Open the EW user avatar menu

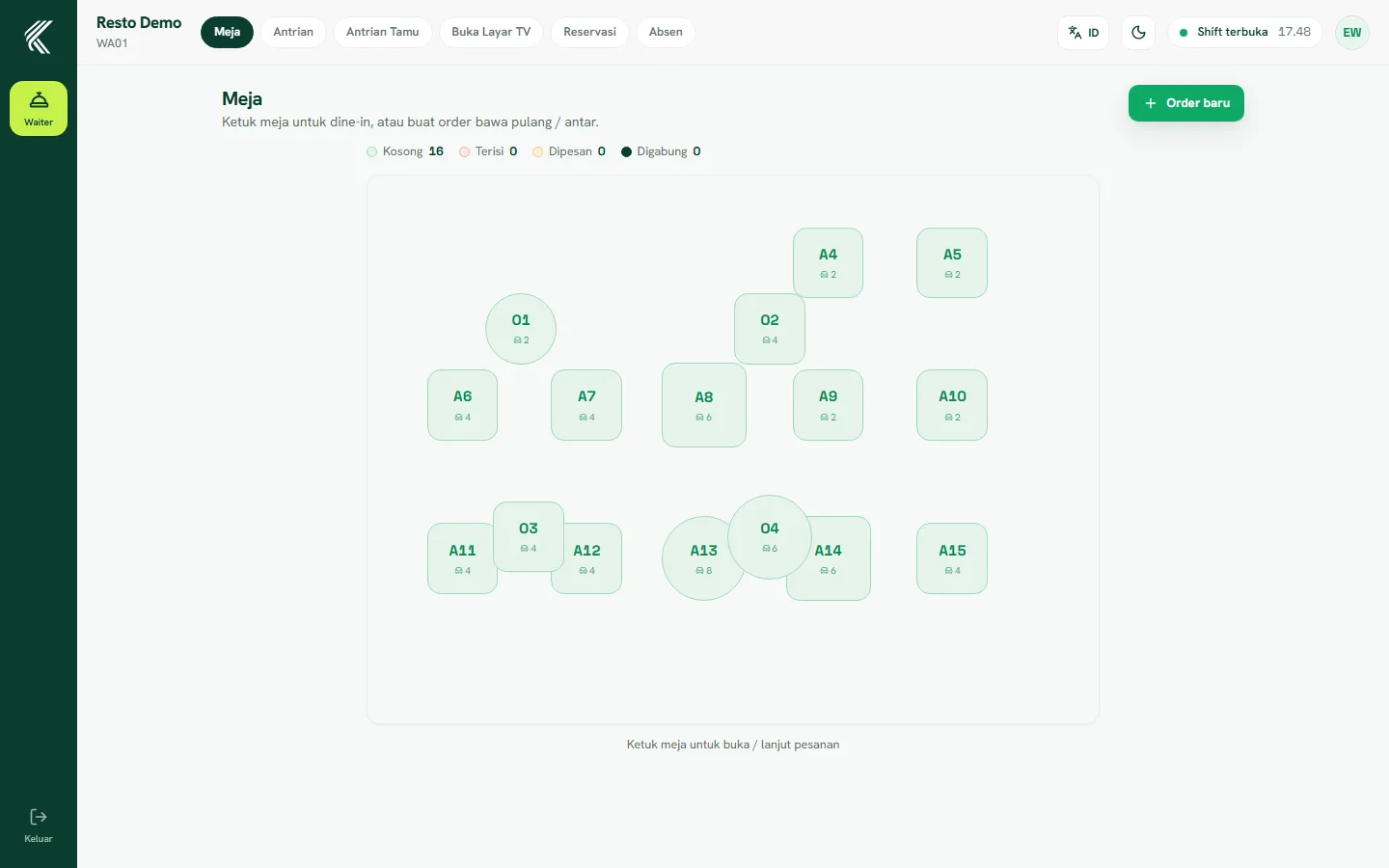coord(1352,32)
